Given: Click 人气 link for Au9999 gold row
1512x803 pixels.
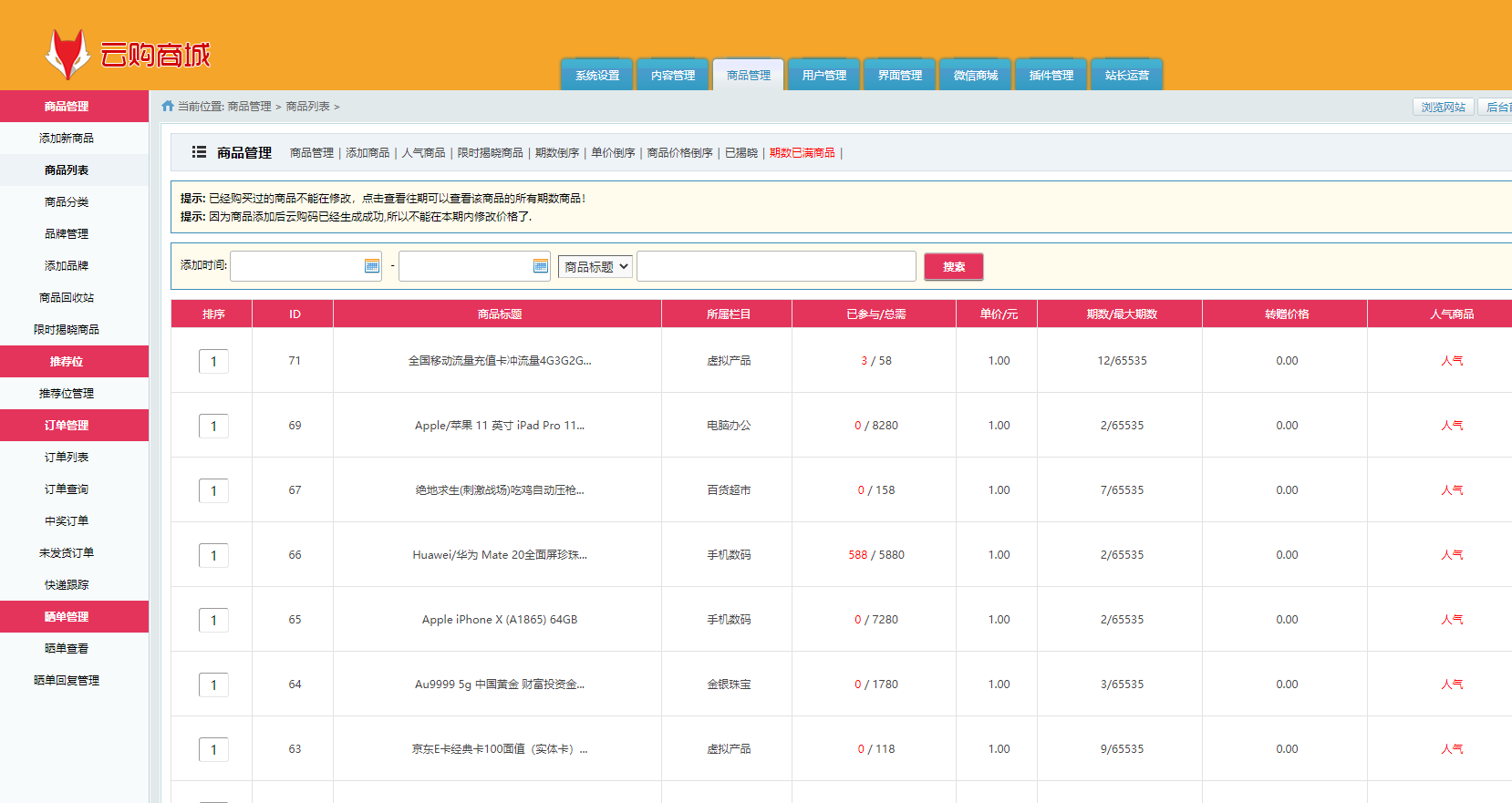Looking at the screenshot, I should click(x=1452, y=685).
